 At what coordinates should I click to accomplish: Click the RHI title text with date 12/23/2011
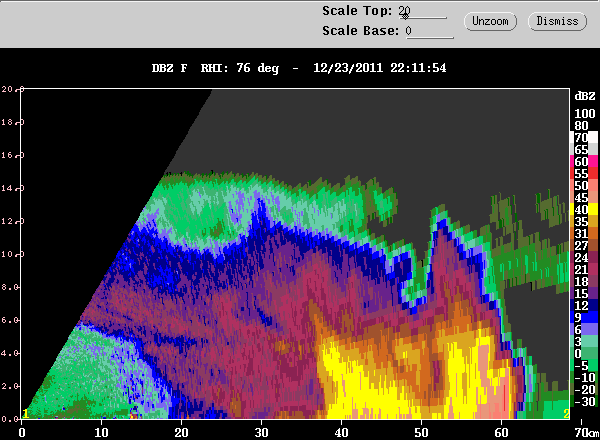pos(299,68)
